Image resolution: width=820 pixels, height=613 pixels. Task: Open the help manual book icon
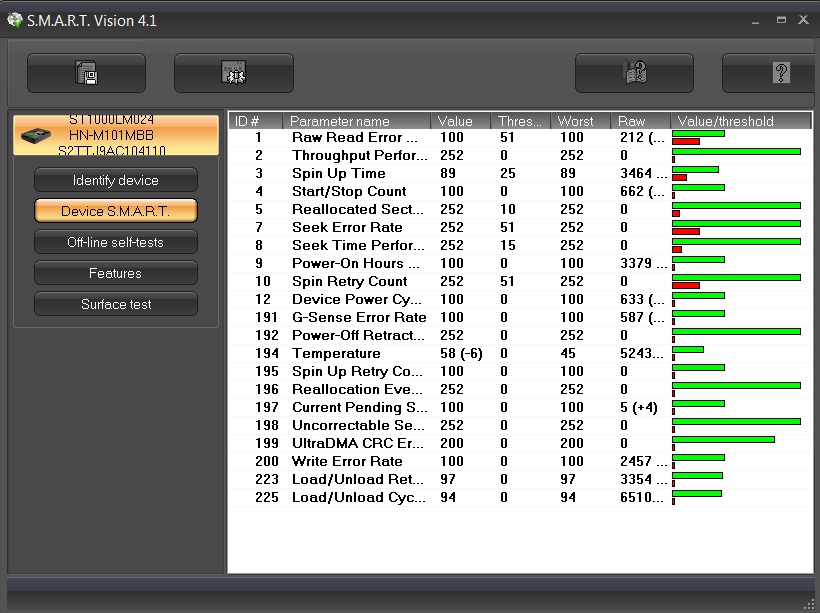[634, 73]
